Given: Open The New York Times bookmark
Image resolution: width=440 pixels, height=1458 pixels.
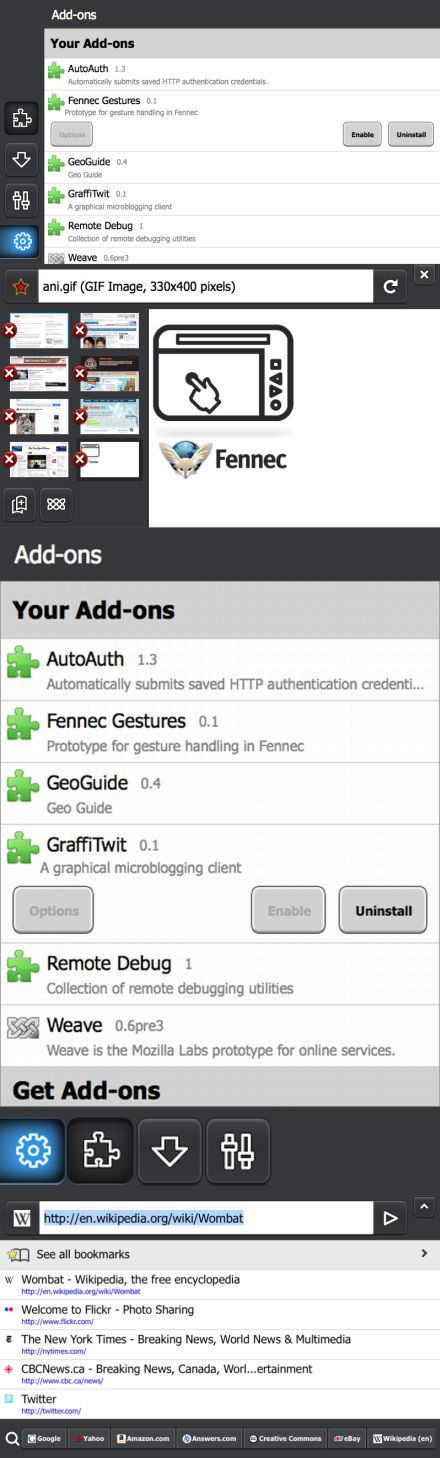Looking at the screenshot, I should pos(220,1344).
